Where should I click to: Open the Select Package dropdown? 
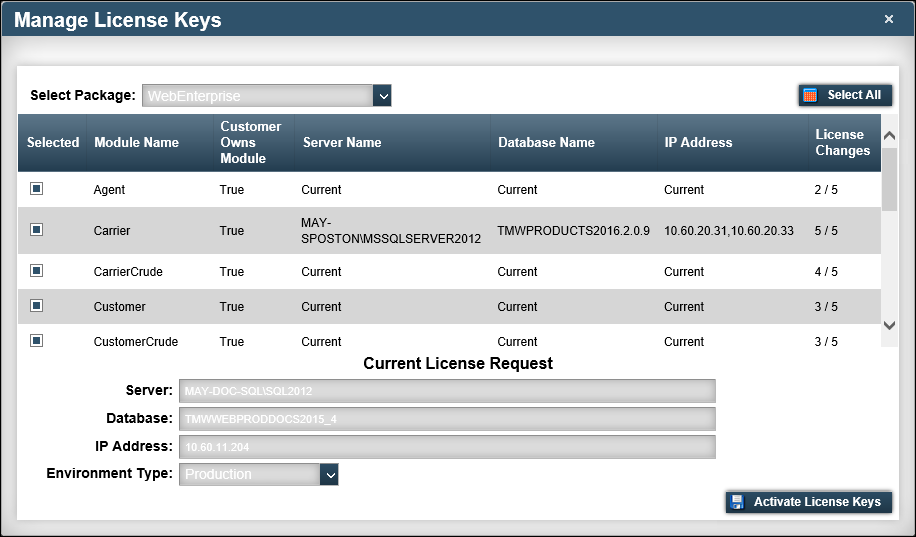(x=381, y=96)
